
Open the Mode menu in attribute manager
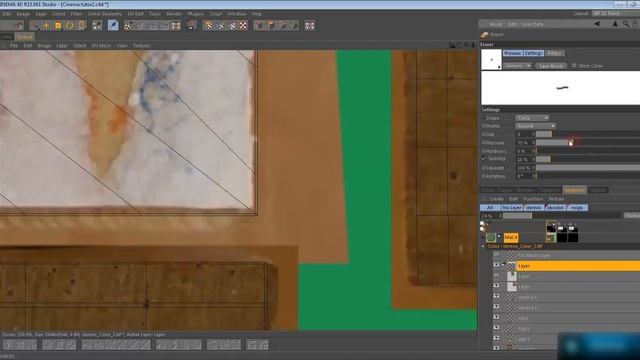pyautogui.click(x=496, y=24)
